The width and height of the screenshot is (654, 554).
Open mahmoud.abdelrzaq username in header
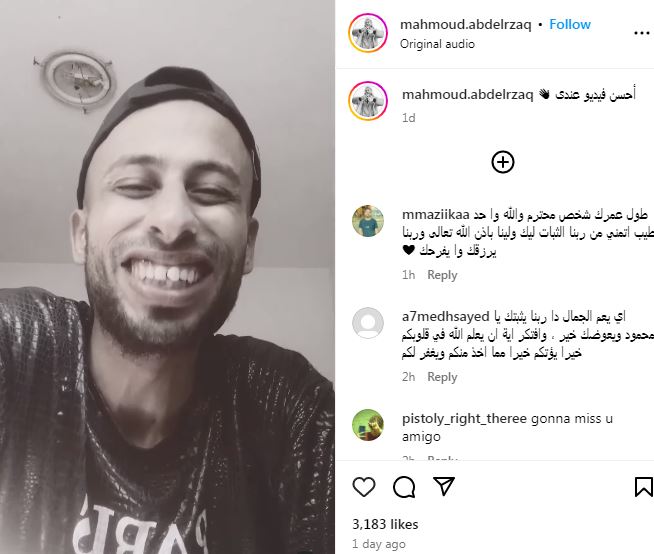click(465, 25)
